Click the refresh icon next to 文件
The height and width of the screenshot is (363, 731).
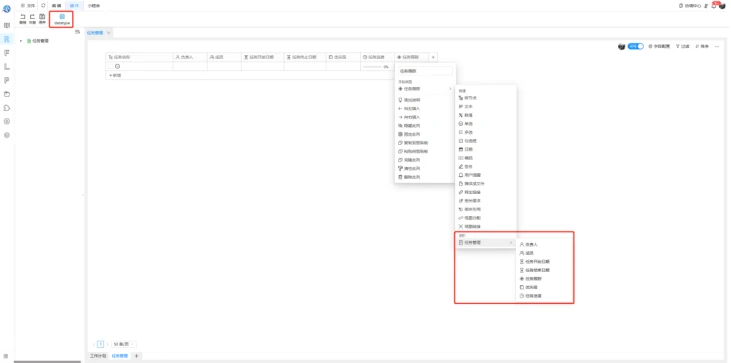43,6
